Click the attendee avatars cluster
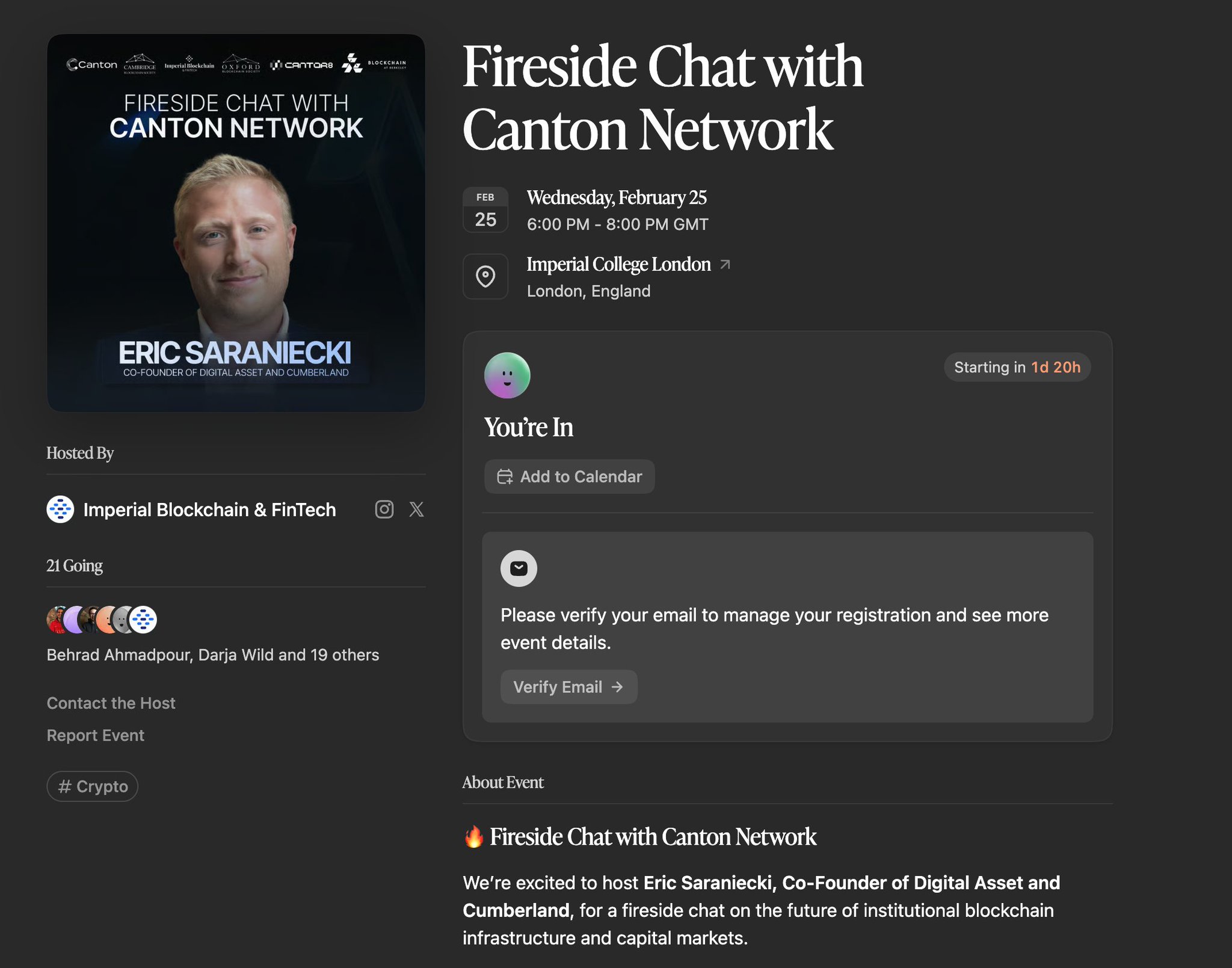 tap(102, 620)
